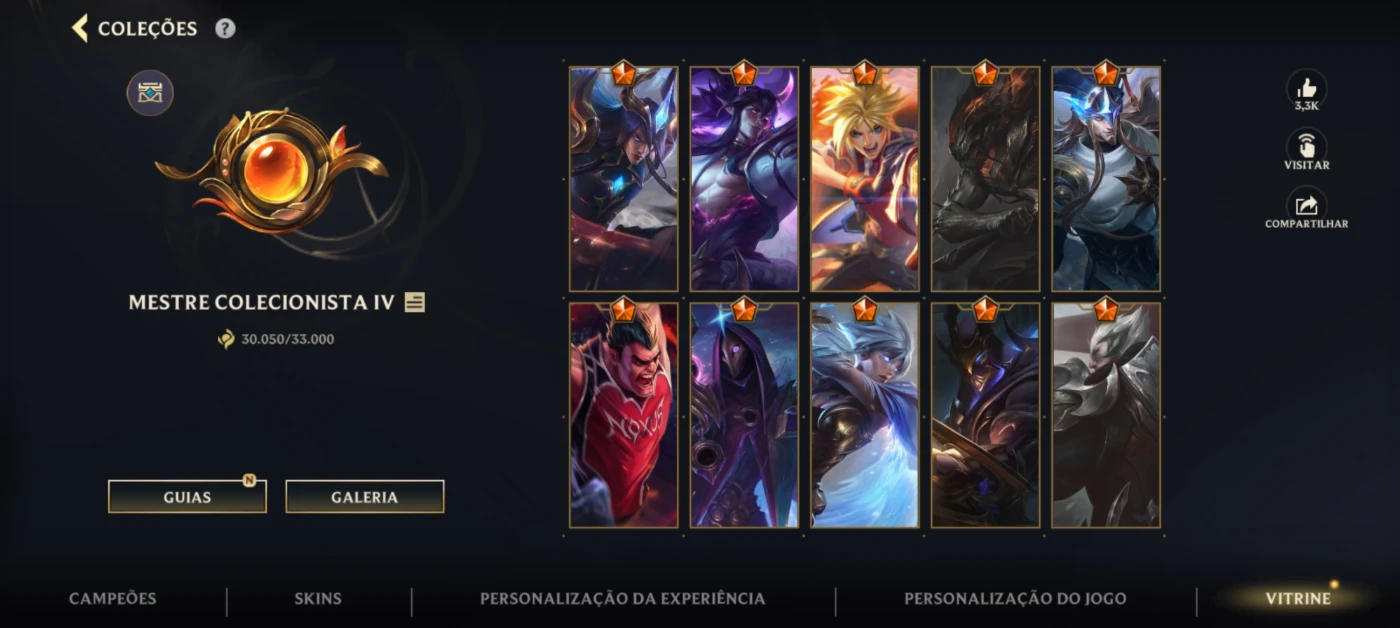This screenshot has width=1400, height=628.
Task: Share the showcase via the Compartilhar icon
Action: pos(1306,205)
